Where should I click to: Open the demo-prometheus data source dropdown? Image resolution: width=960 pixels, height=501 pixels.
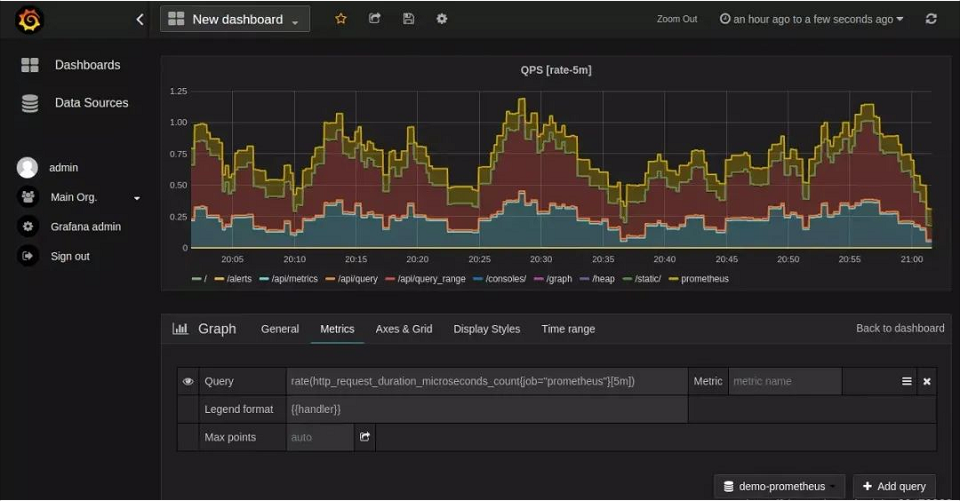[x=780, y=486]
